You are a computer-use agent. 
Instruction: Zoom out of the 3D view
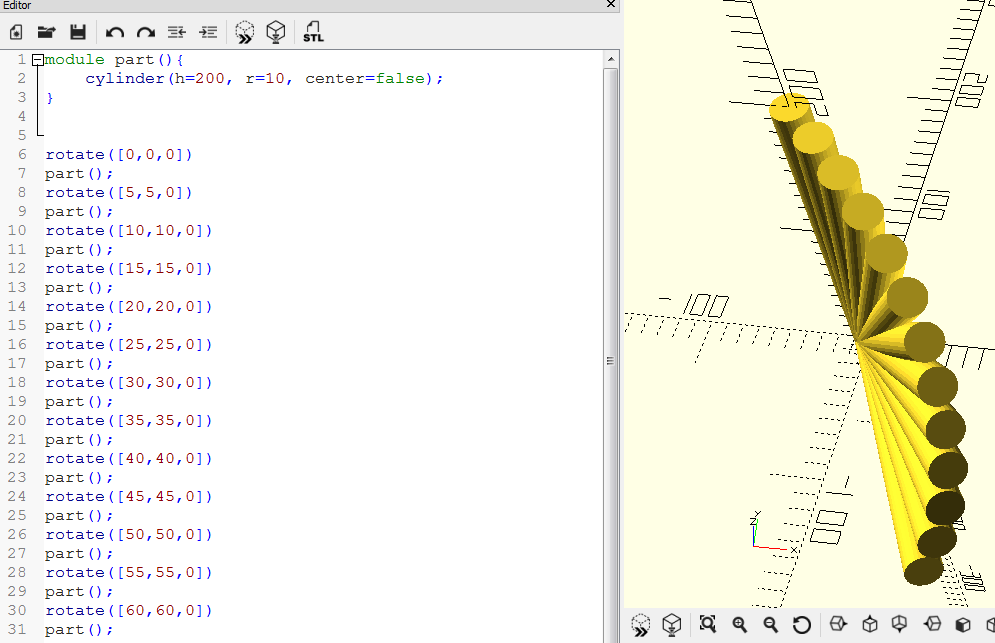[x=771, y=625]
